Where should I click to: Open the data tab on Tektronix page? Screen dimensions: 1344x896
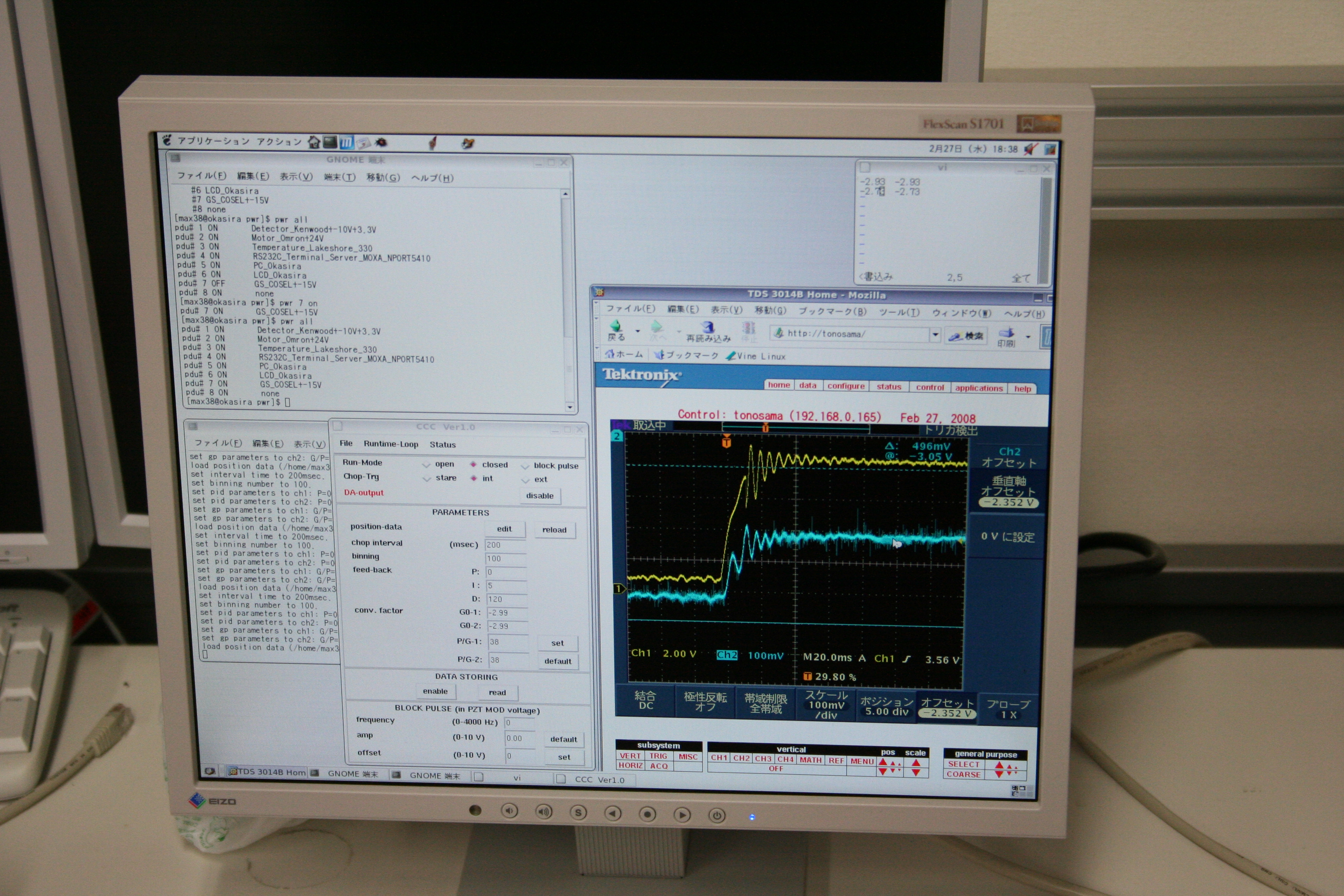(x=807, y=386)
